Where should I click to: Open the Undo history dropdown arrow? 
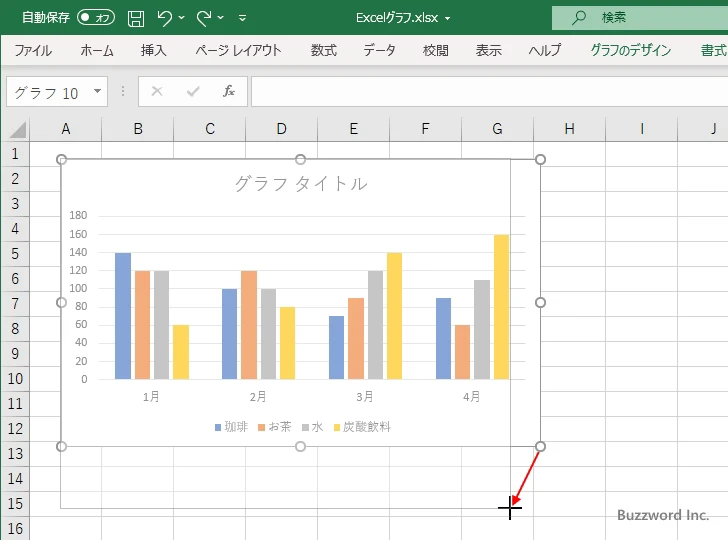182,18
